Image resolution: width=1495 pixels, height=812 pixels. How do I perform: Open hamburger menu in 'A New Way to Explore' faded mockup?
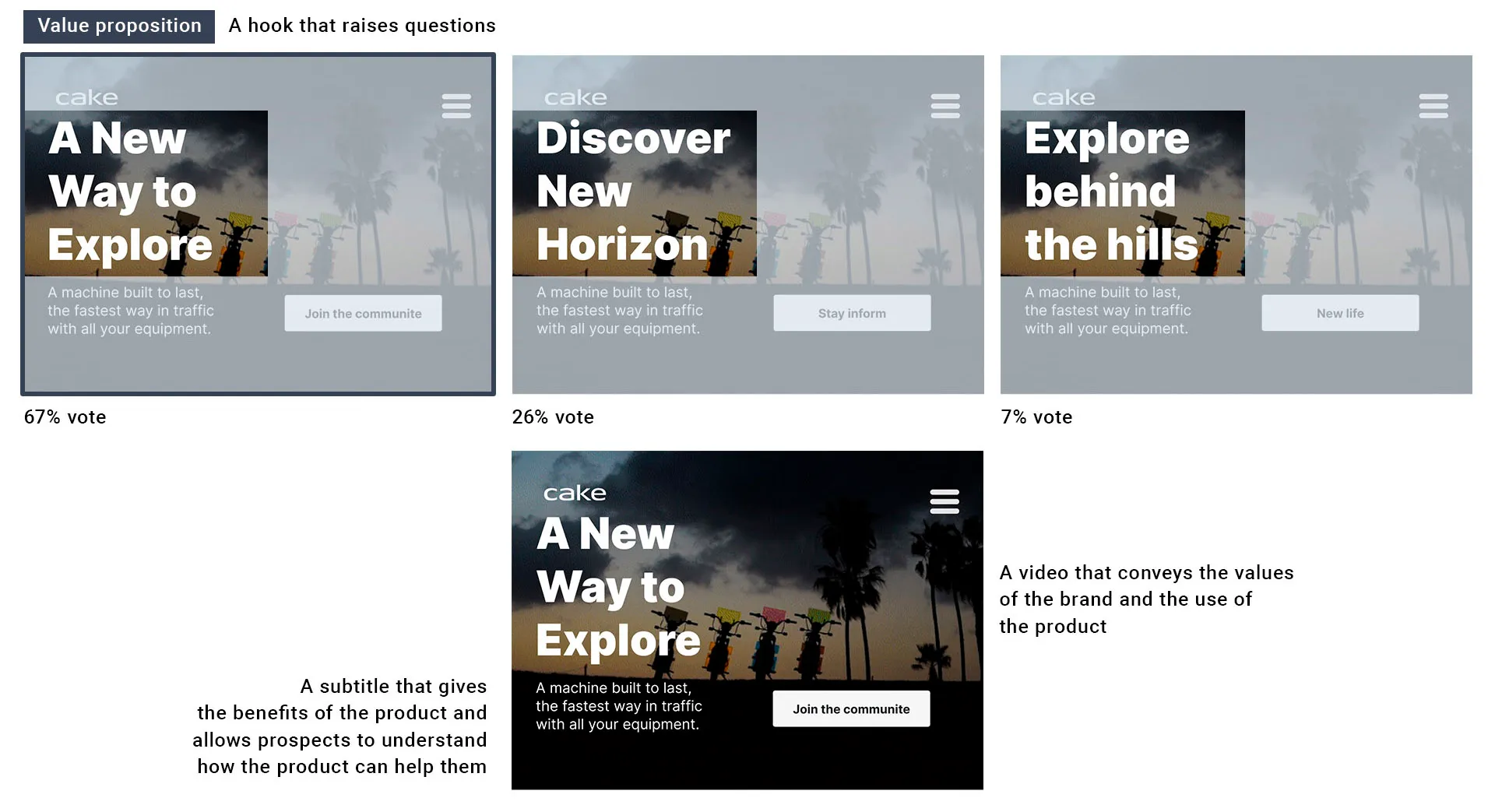[456, 106]
